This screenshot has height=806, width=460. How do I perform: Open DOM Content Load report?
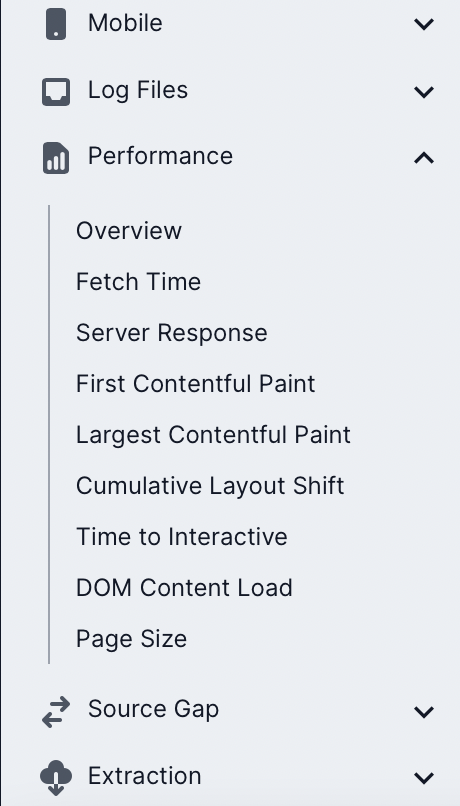(185, 588)
